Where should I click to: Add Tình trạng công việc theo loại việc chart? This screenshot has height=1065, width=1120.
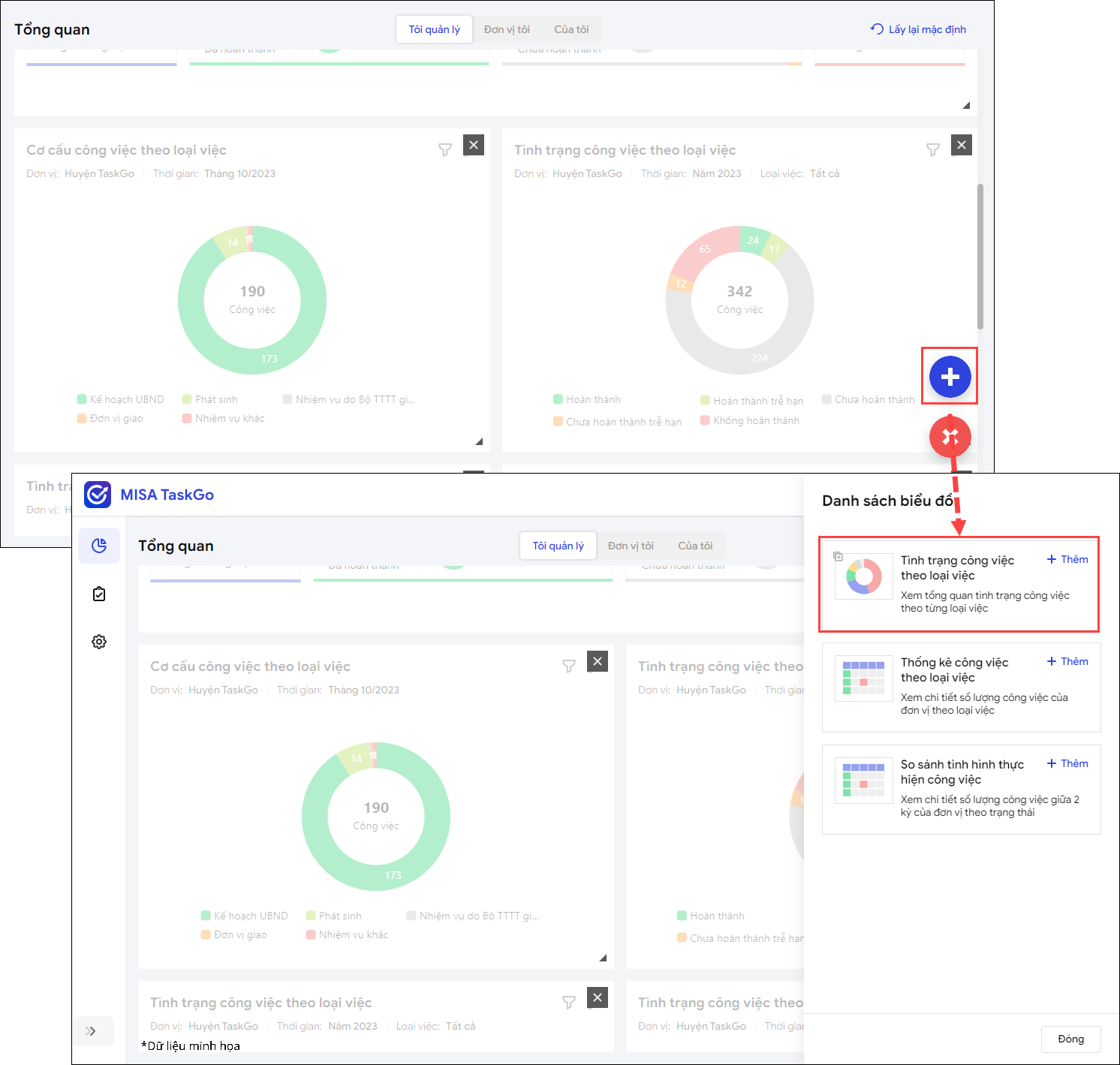click(1067, 559)
